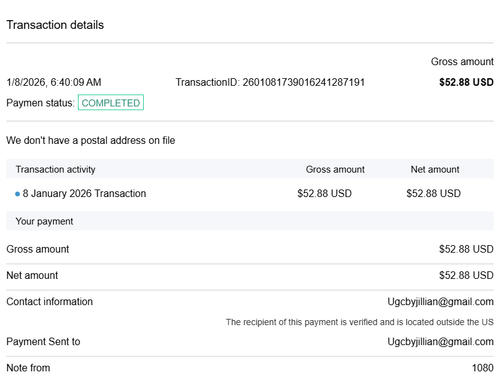Viewport: 500px width, 389px height.
Task: Select the recipient verified outside the US notice
Action: coord(360,322)
